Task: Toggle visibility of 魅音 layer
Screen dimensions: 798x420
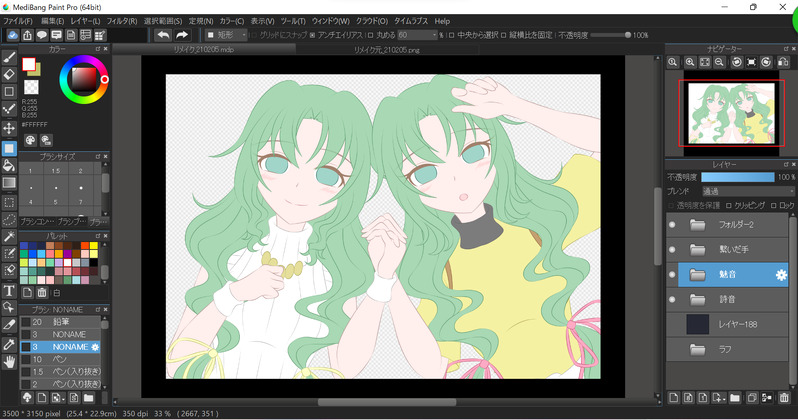Action: pos(672,274)
